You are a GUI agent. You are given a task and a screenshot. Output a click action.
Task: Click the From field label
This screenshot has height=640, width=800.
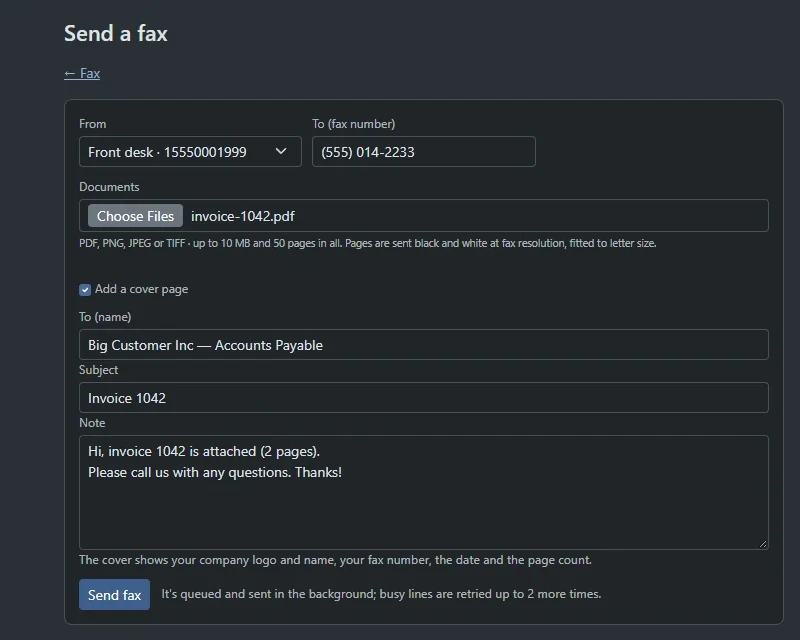point(93,124)
